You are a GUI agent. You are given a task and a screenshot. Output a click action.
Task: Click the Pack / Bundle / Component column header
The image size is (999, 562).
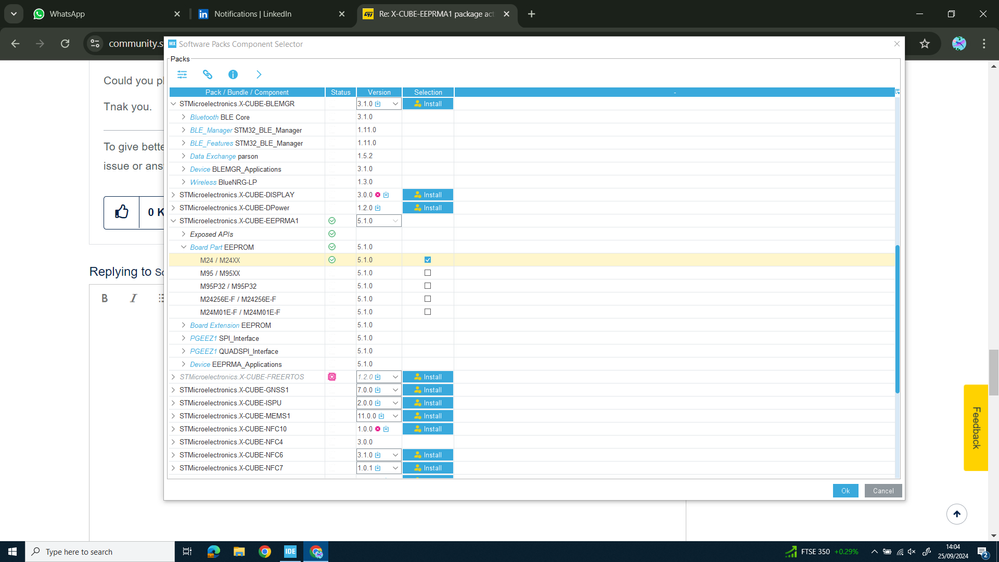click(247, 92)
